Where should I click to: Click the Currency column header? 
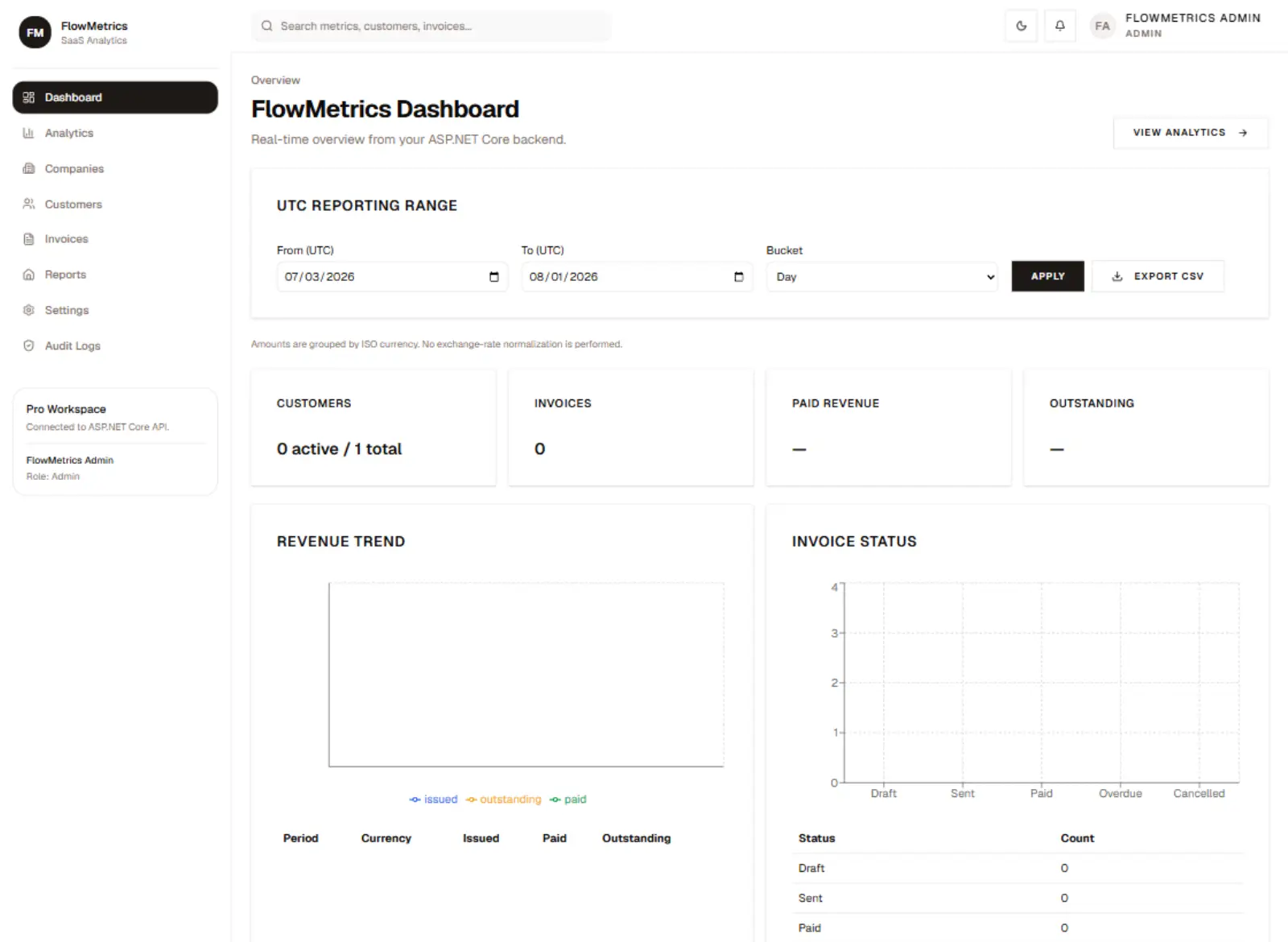click(386, 838)
